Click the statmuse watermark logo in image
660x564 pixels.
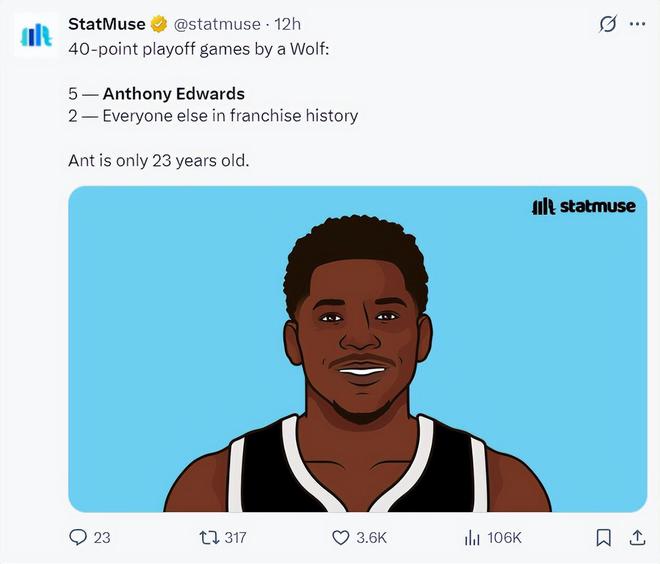tap(584, 206)
